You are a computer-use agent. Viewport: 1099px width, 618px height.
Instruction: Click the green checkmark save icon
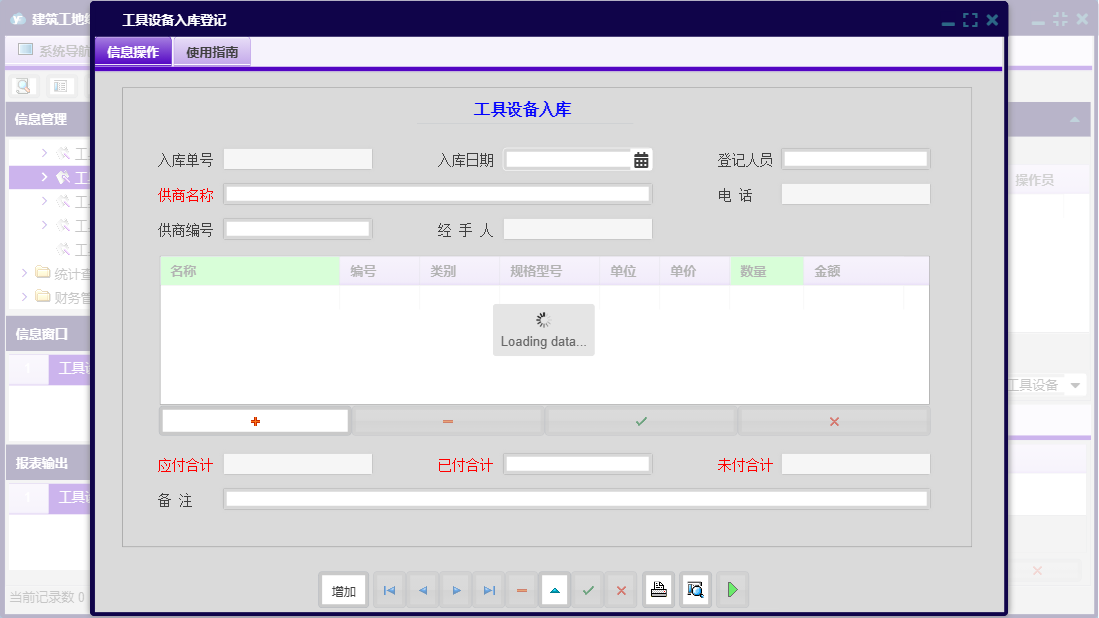[588, 590]
